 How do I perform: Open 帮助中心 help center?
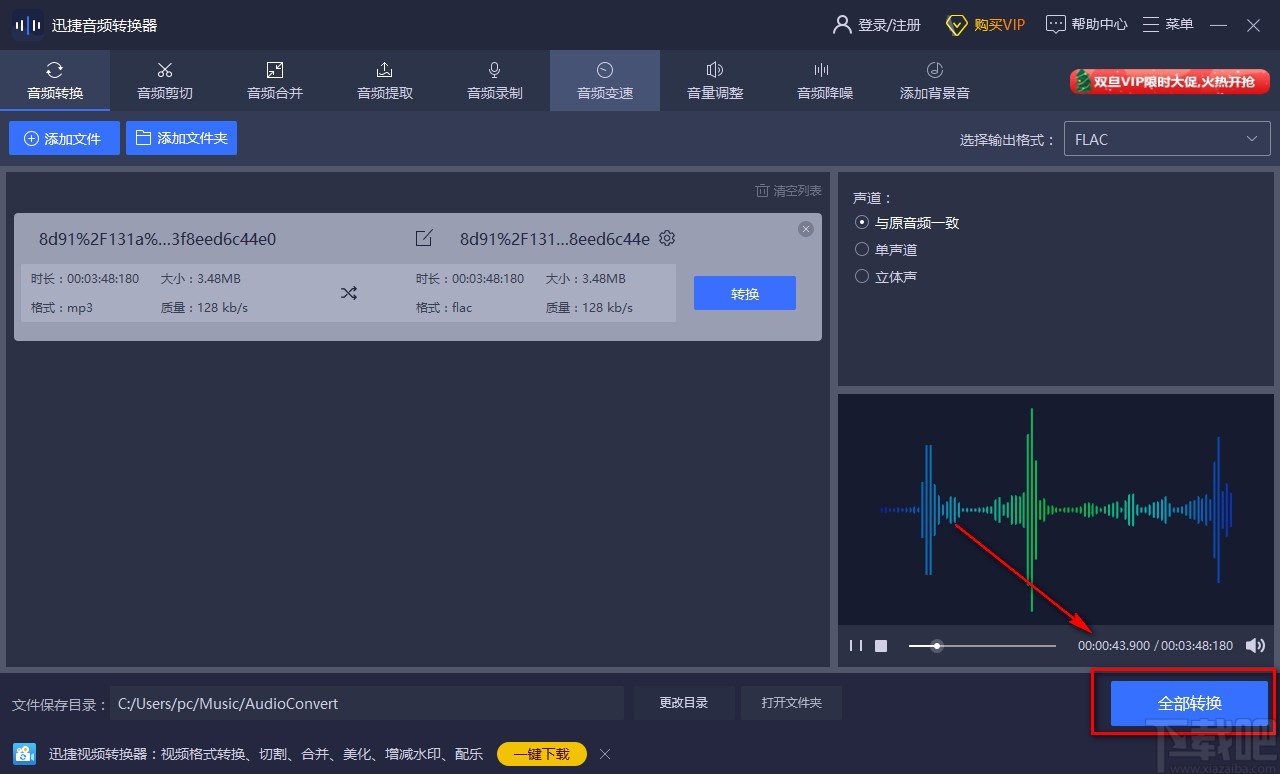pos(1086,24)
